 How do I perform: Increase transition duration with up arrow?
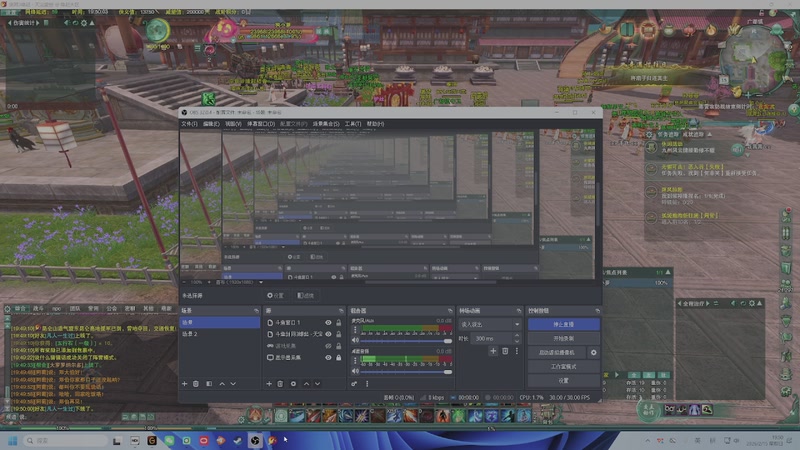(517, 336)
